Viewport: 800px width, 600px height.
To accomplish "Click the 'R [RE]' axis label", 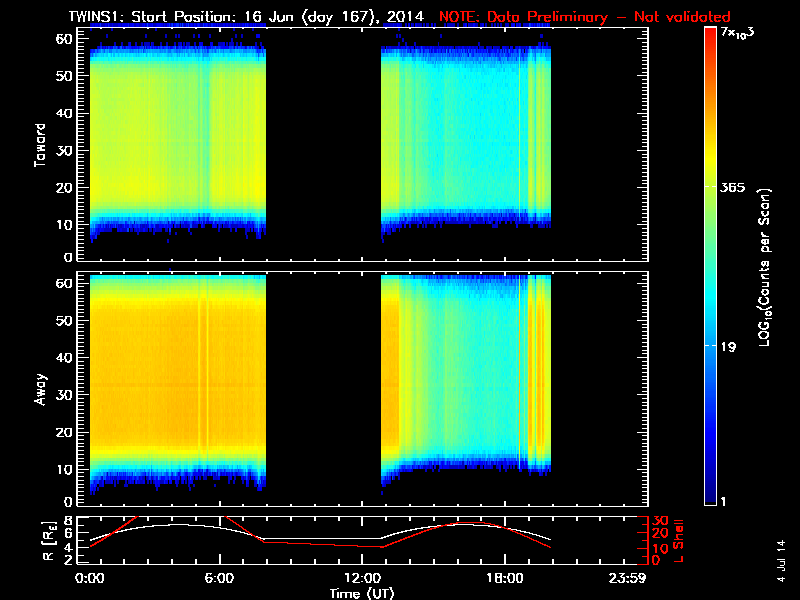I will tap(48, 541).
